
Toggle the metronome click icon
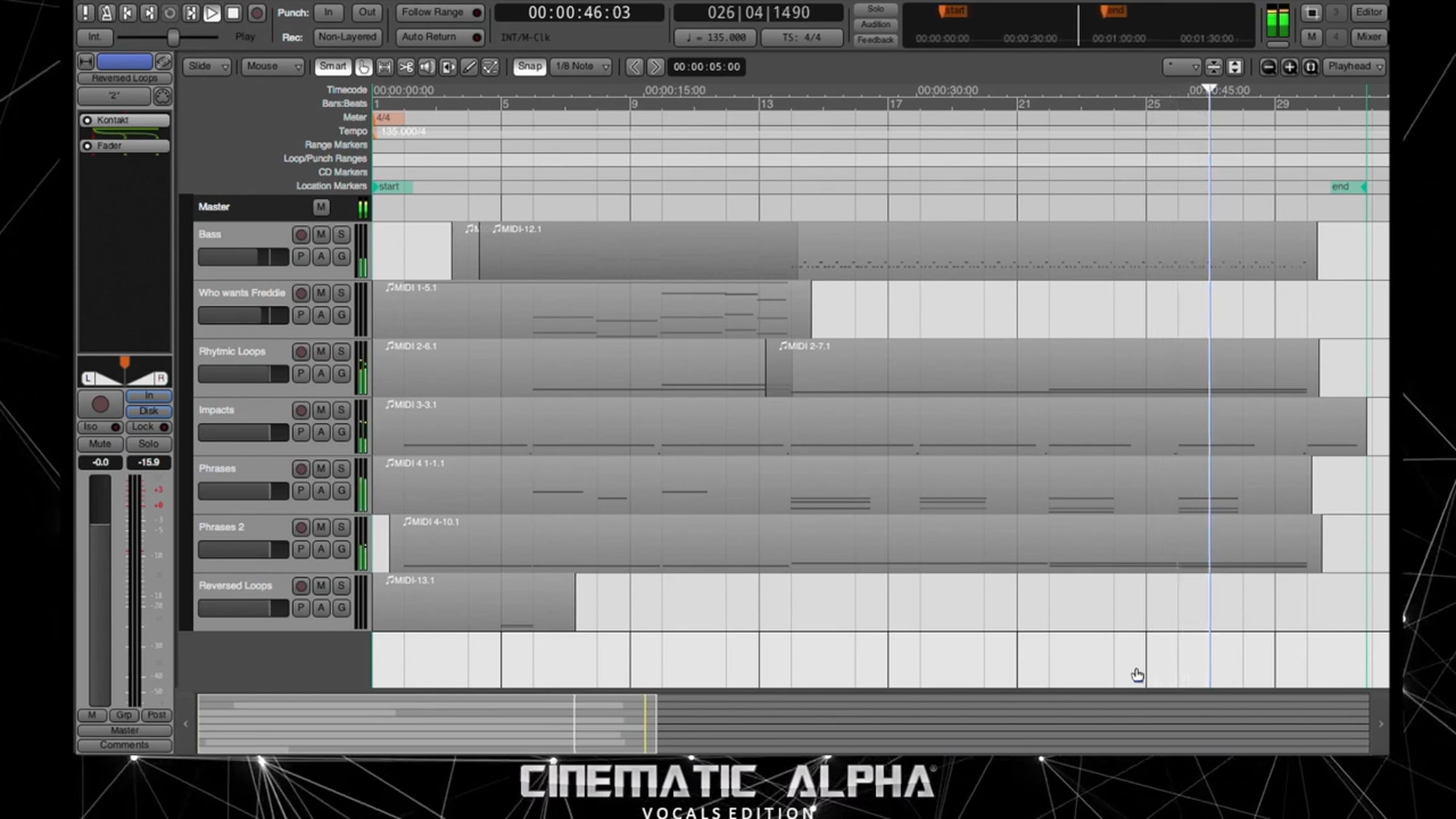pyautogui.click(x=106, y=13)
